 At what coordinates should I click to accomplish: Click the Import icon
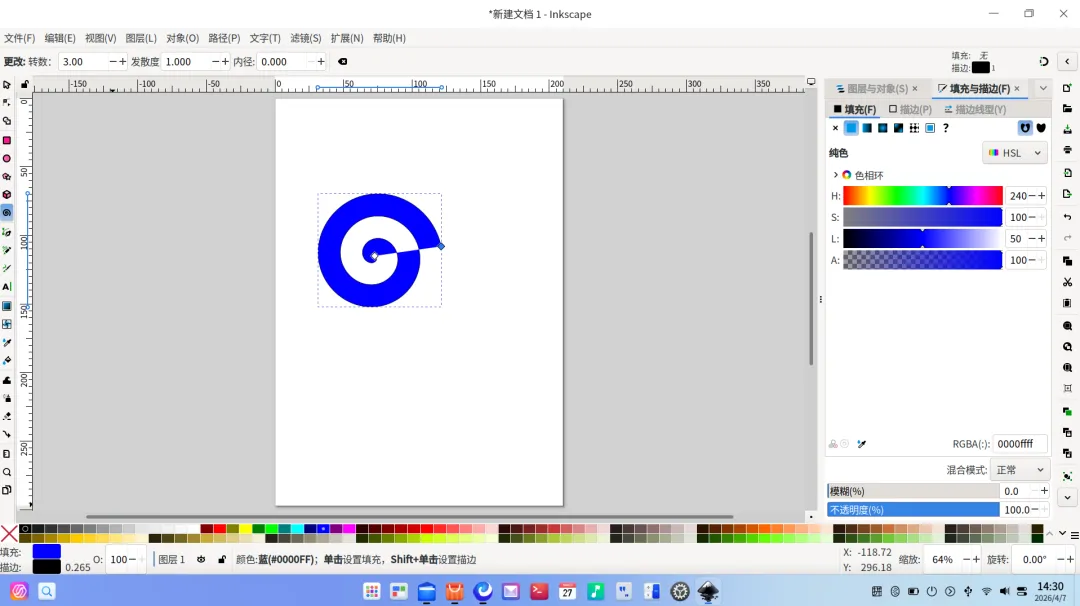pyautogui.click(x=1068, y=173)
